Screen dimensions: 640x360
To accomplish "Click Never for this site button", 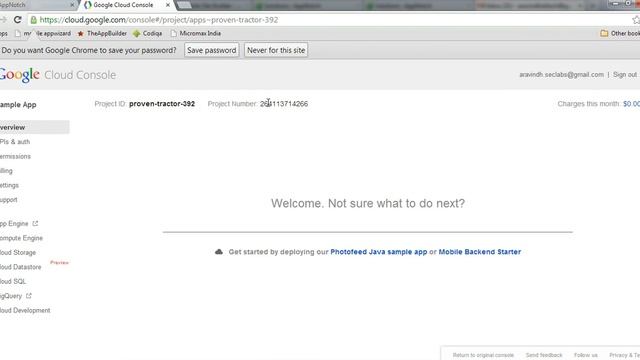I will [x=276, y=50].
